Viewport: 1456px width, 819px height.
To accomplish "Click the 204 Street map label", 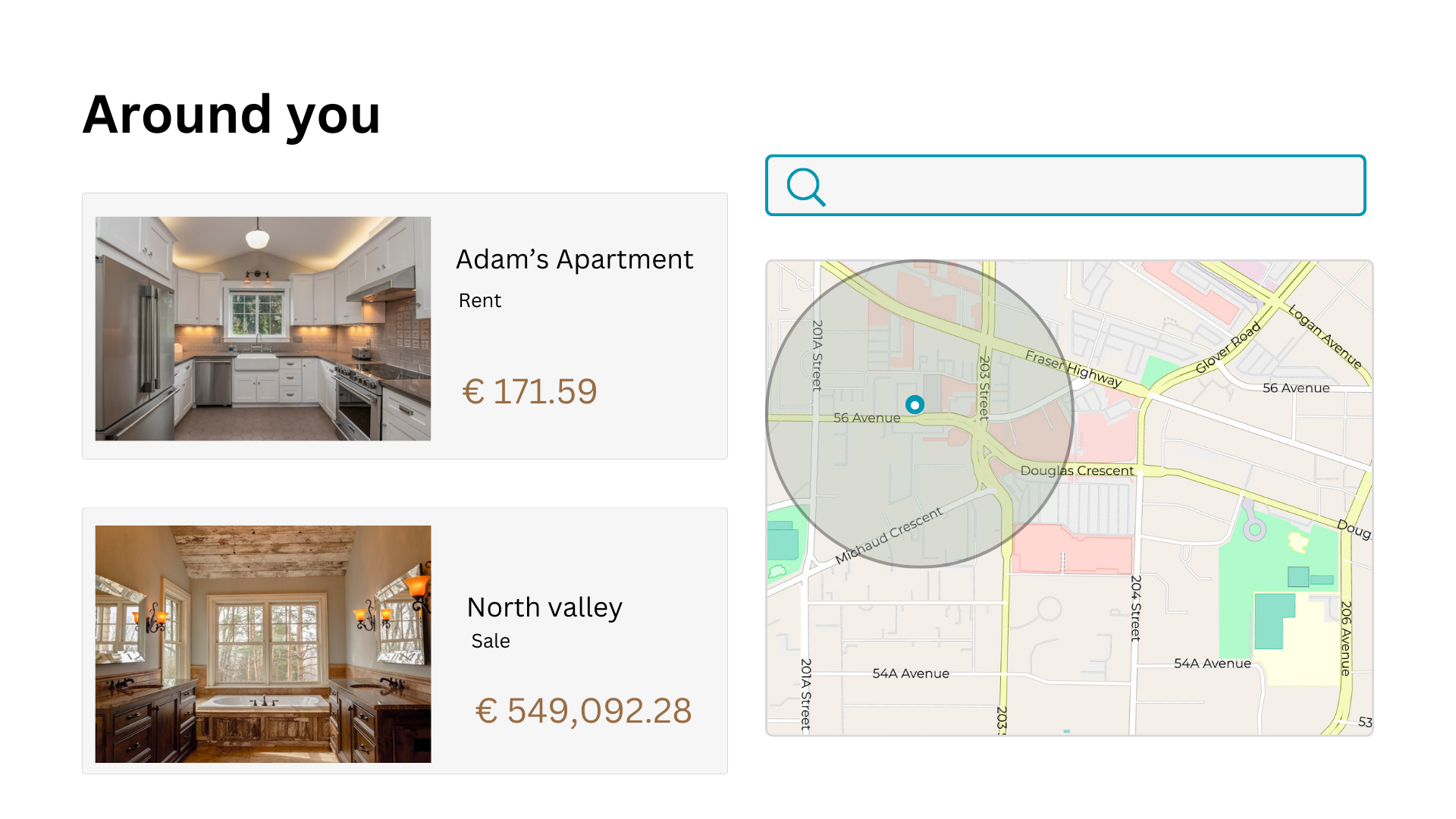I will click(1135, 607).
